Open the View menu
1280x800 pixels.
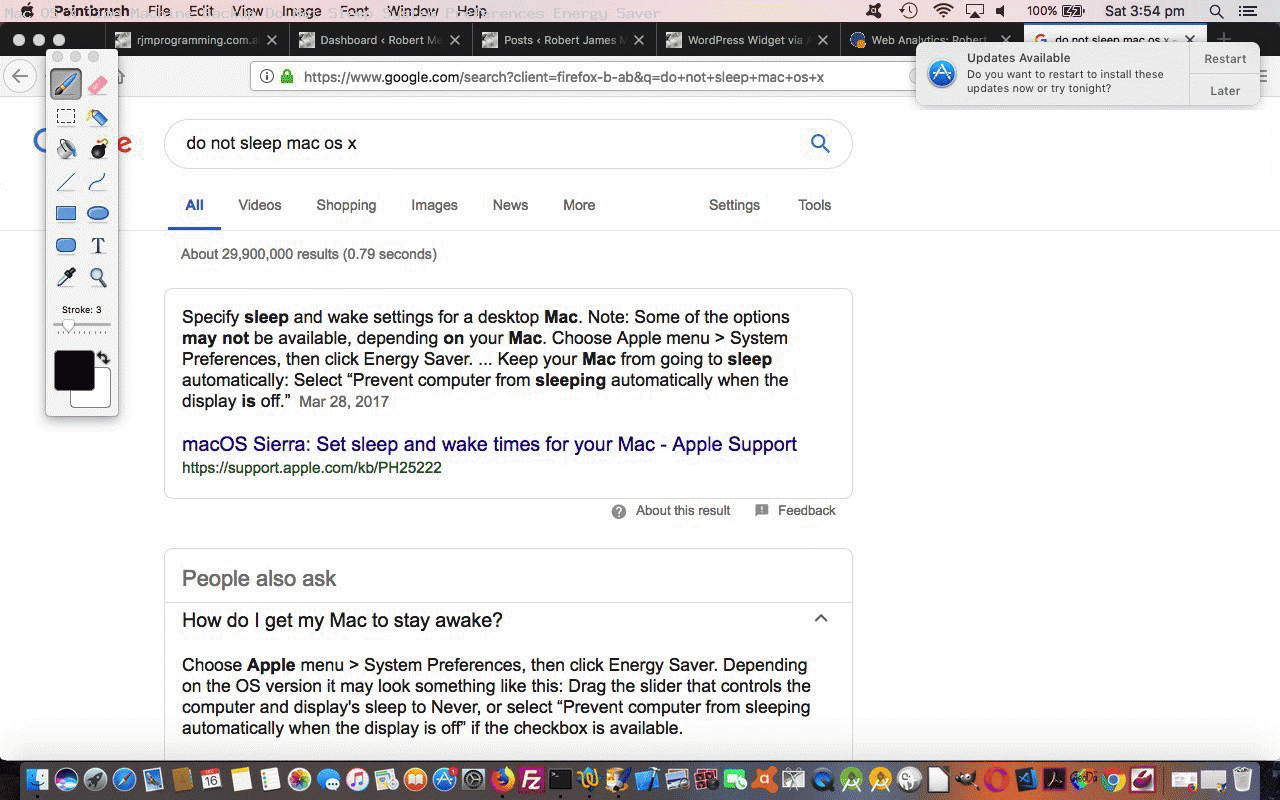pos(247,11)
